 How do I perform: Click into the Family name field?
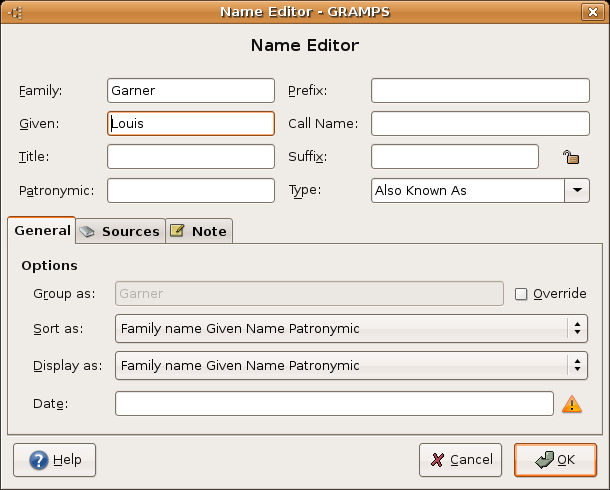tap(190, 90)
